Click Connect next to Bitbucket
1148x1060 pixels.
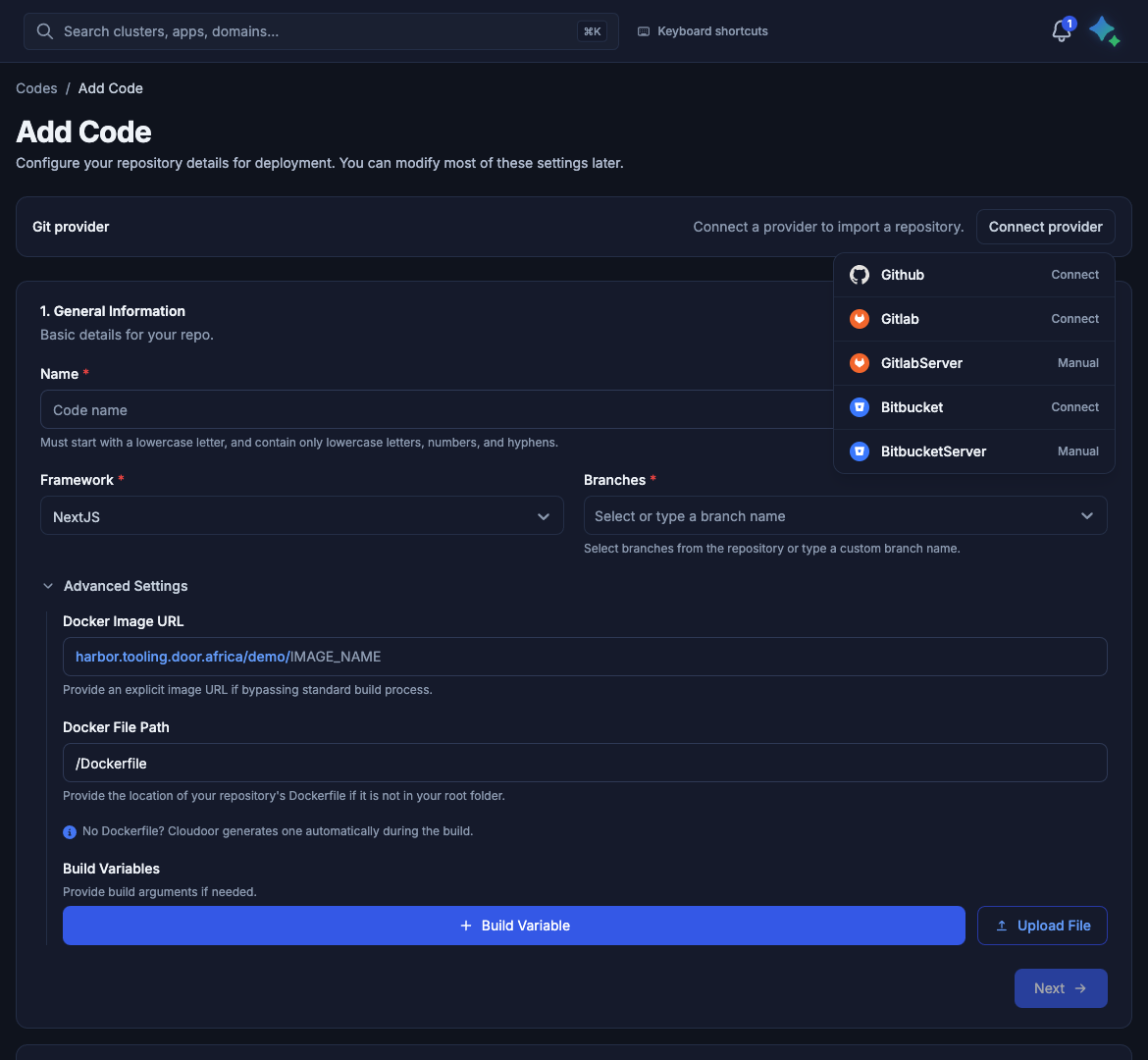(x=1074, y=407)
